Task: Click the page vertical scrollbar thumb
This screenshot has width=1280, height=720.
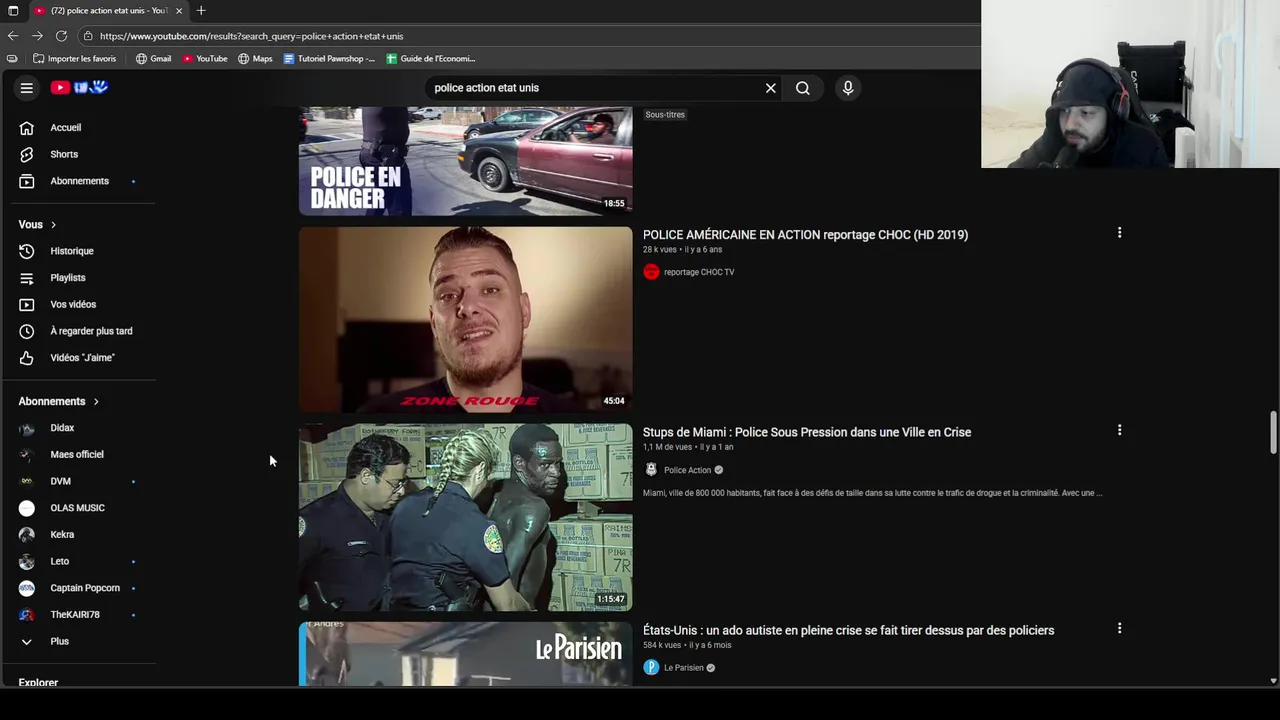Action: 1273,431
